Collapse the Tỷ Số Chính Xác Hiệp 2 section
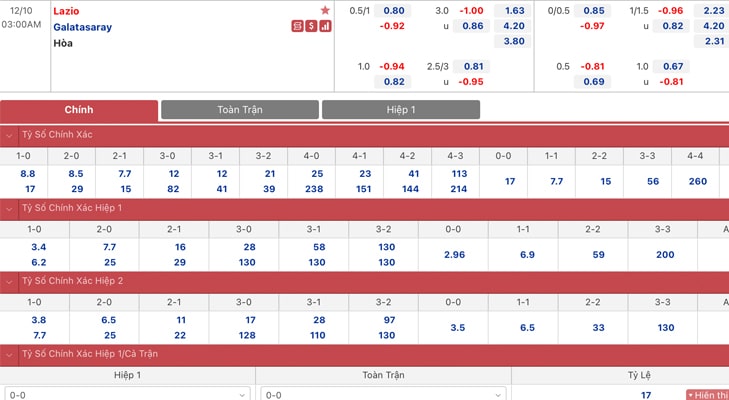This screenshot has height=400, width=729. [9, 282]
